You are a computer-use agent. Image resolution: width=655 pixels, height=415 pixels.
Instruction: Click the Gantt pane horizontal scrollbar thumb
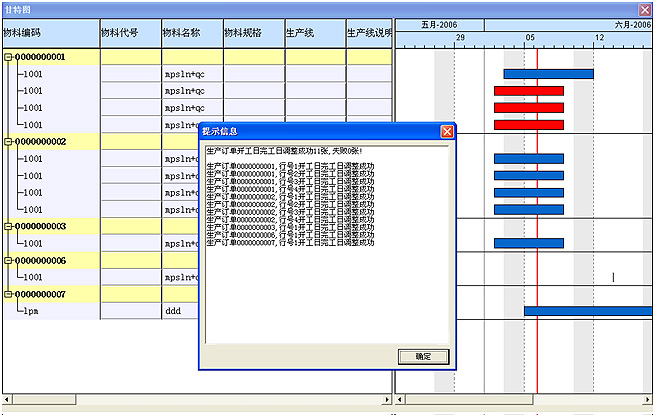point(470,400)
